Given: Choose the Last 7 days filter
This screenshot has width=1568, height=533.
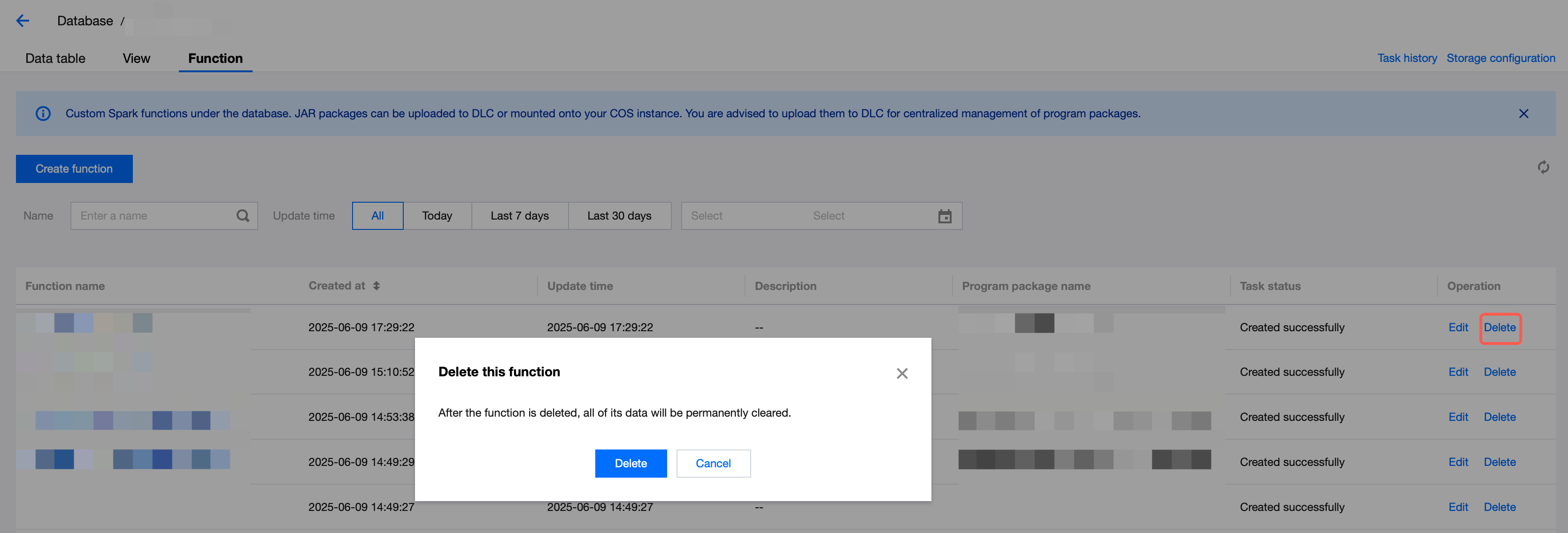Looking at the screenshot, I should click(x=519, y=216).
